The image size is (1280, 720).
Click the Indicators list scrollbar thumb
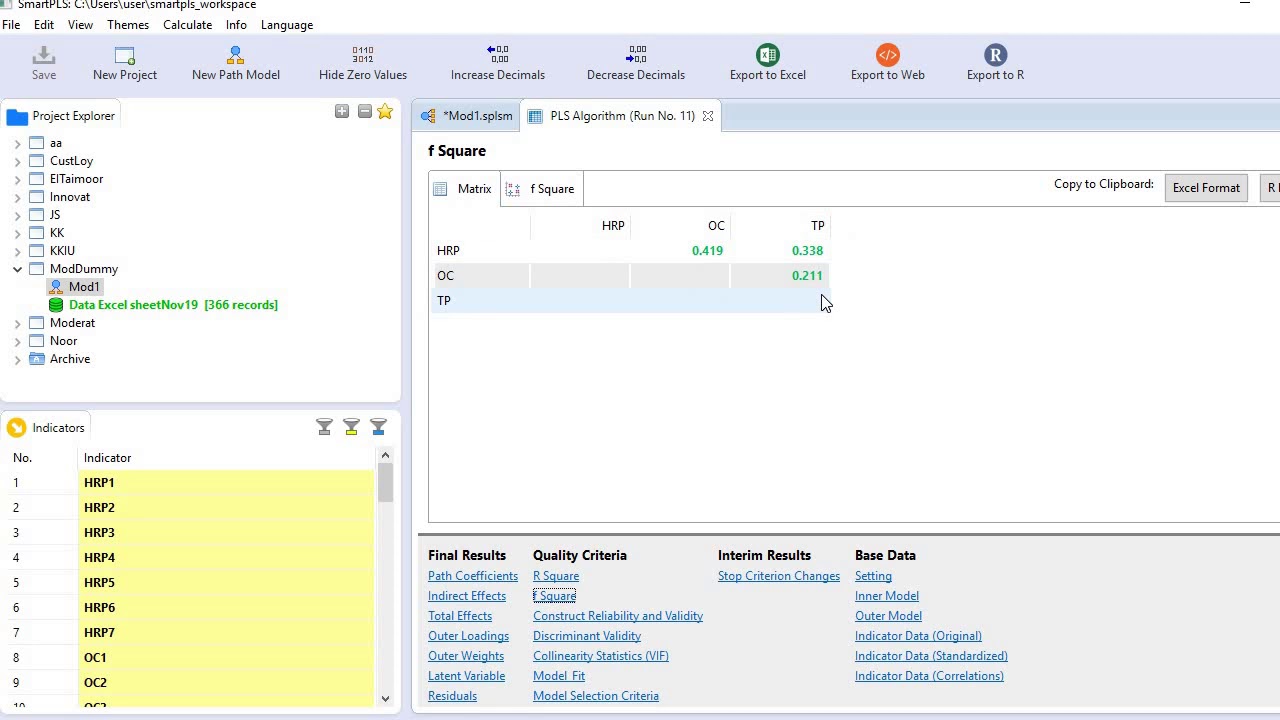(385, 484)
